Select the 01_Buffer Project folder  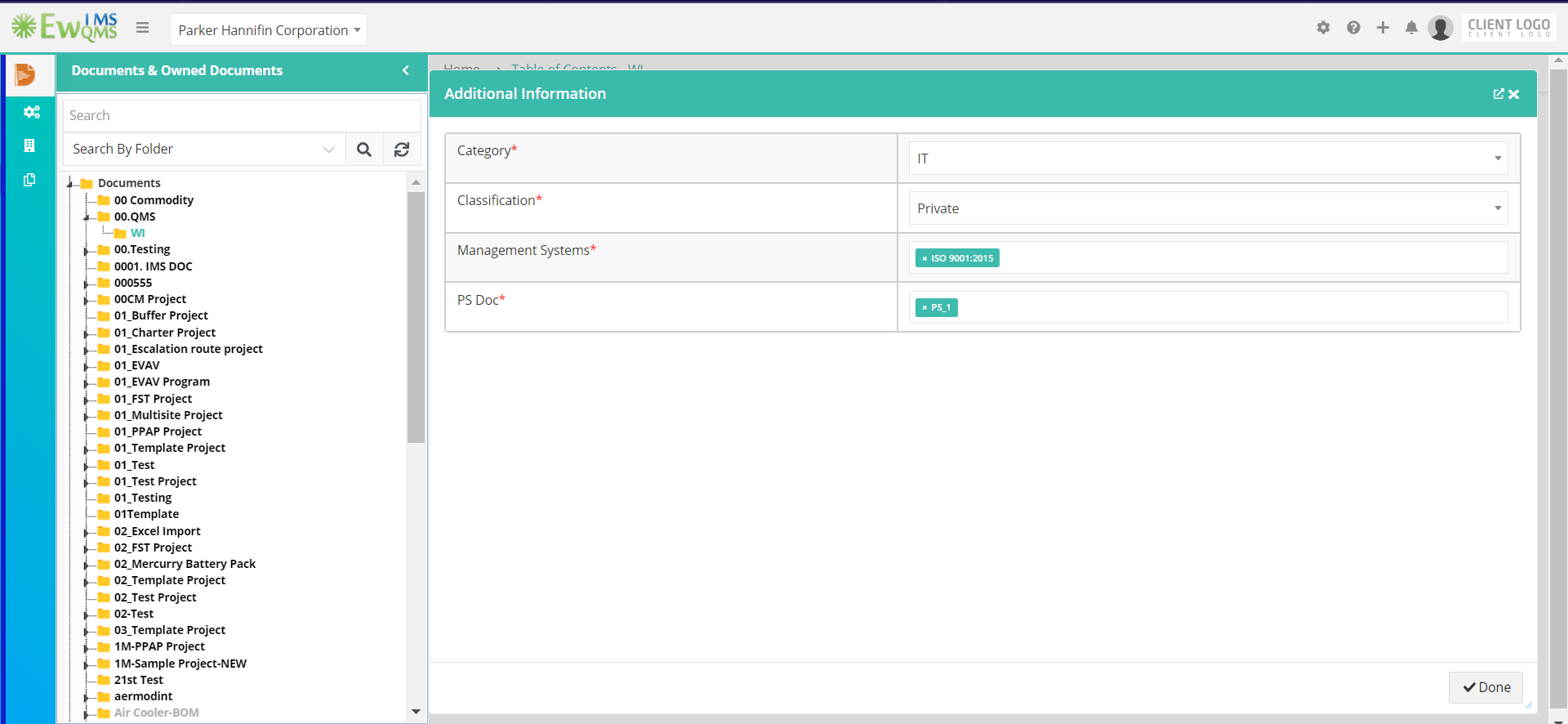click(x=161, y=315)
